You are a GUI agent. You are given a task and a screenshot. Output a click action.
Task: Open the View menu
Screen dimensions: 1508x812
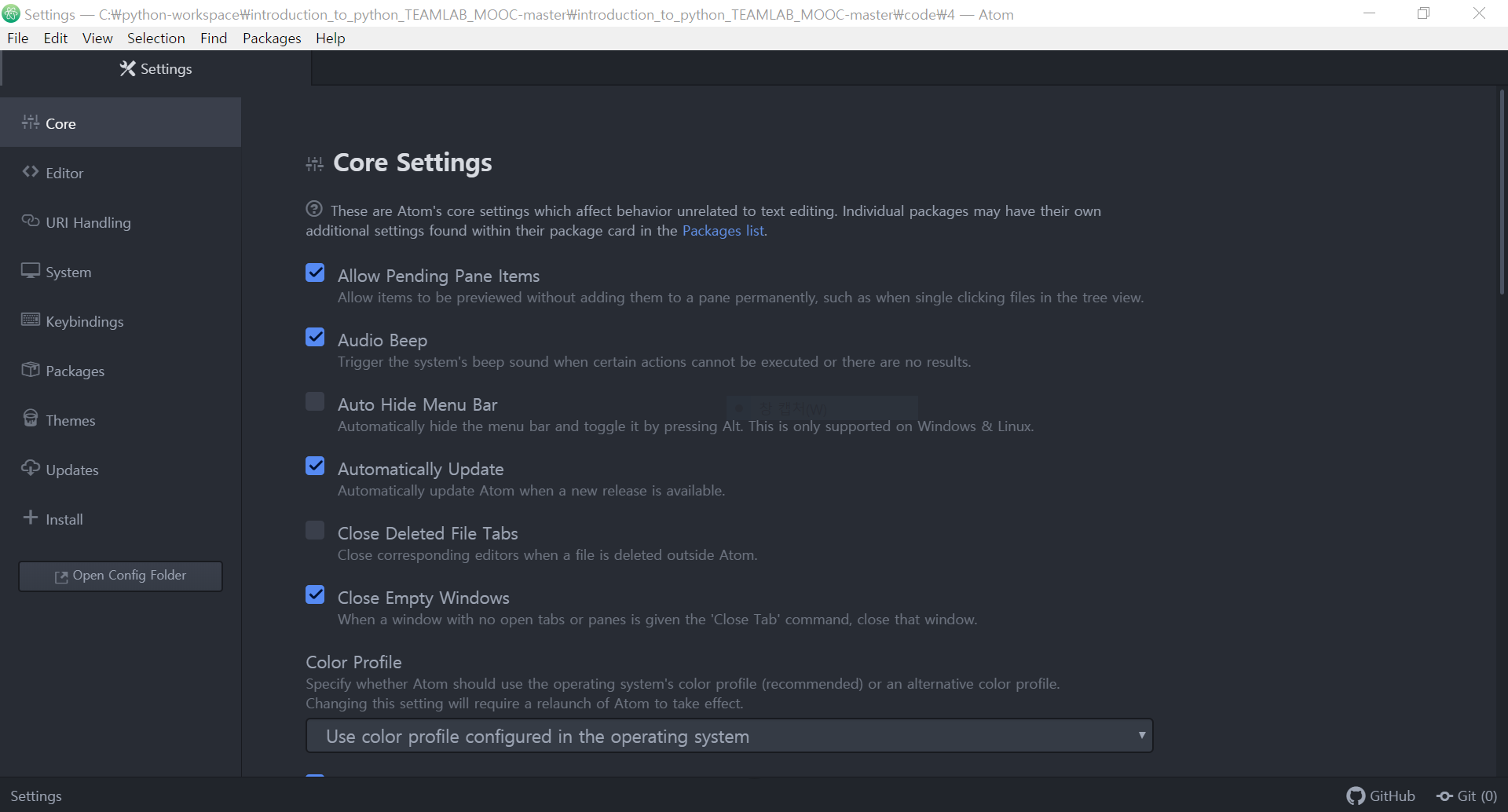coord(97,38)
